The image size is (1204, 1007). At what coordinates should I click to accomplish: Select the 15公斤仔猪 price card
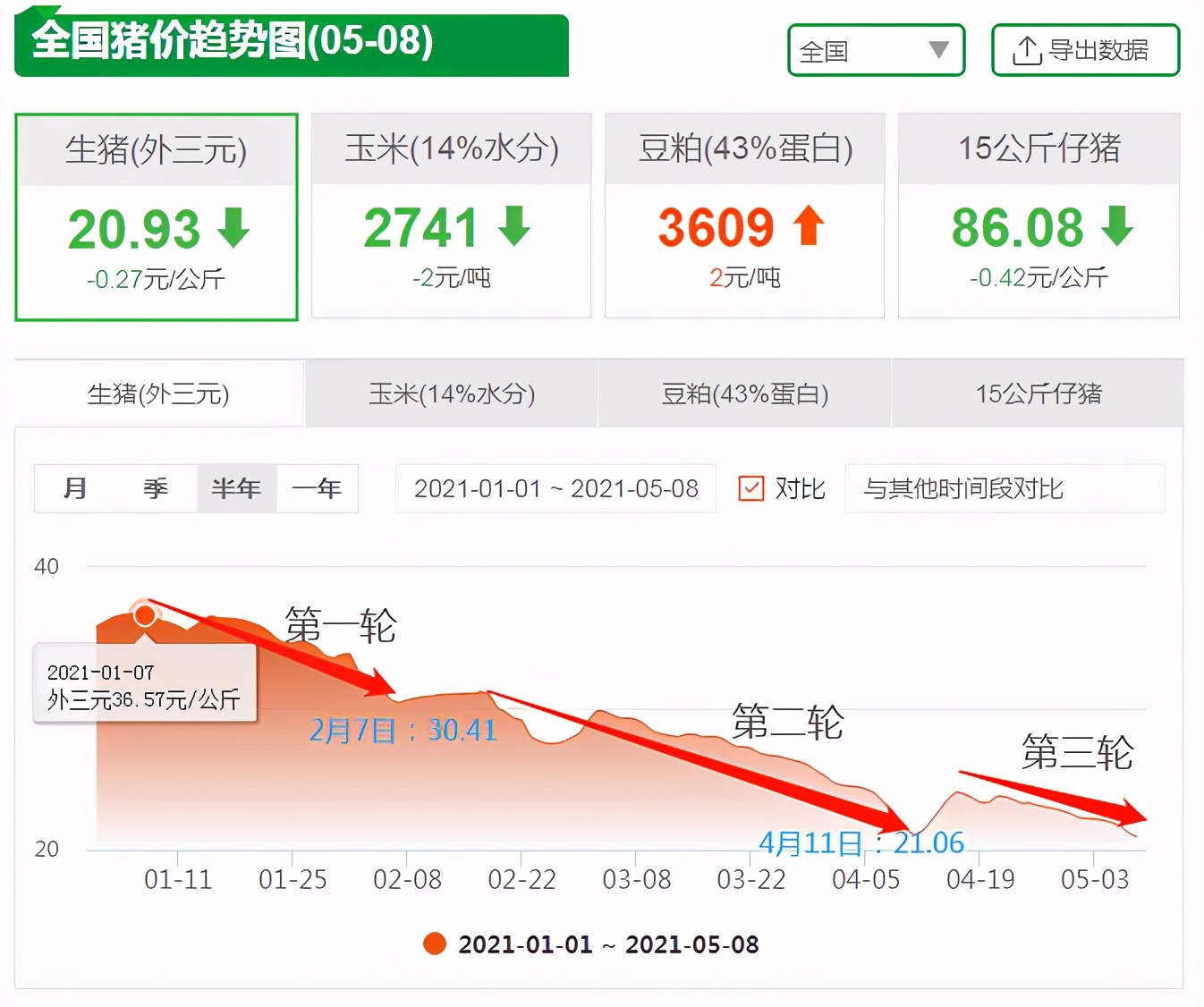[x=1039, y=216]
